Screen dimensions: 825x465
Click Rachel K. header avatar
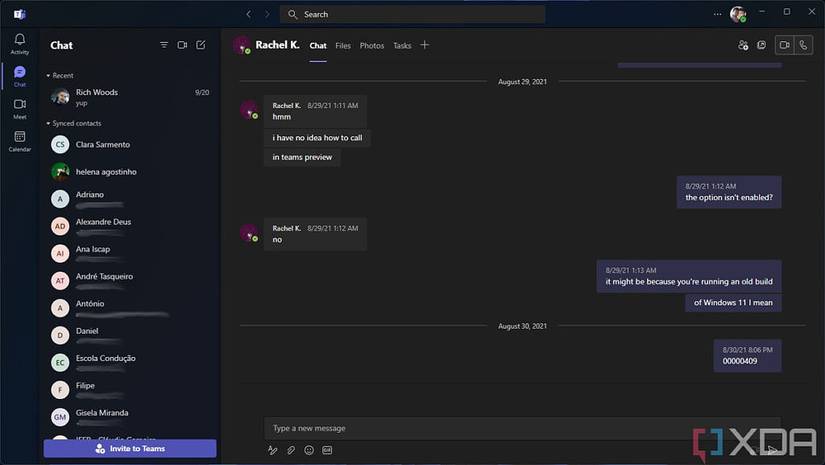[242, 45]
